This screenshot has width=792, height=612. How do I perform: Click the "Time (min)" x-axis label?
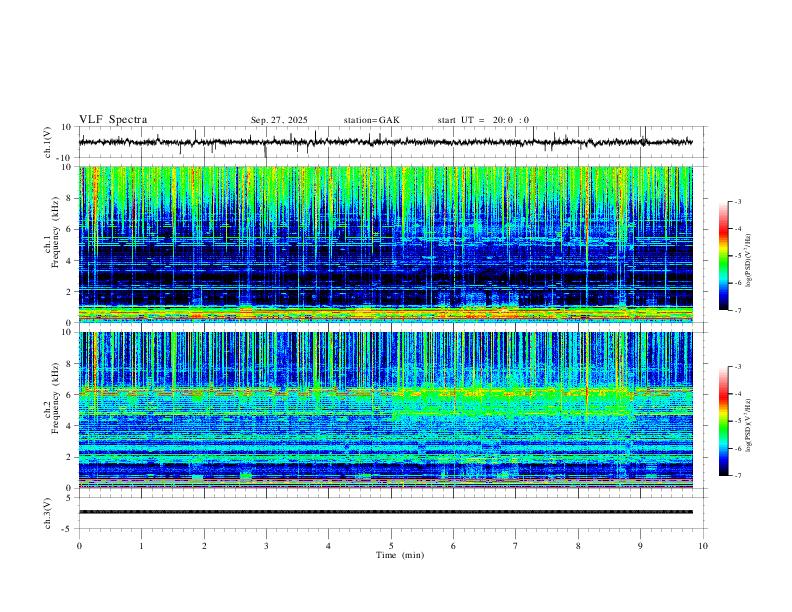coord(400,555)
